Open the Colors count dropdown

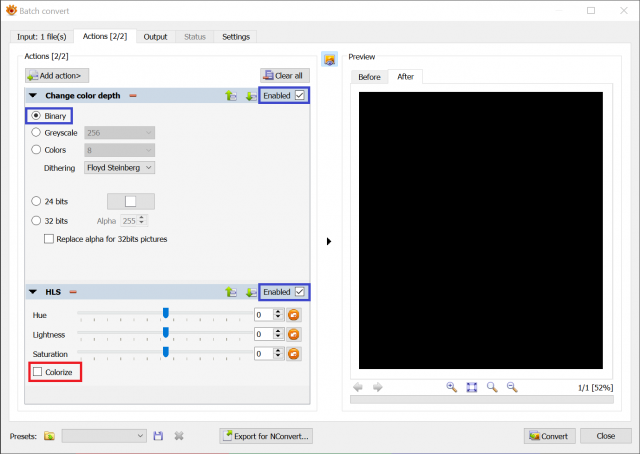coord(120,150)
